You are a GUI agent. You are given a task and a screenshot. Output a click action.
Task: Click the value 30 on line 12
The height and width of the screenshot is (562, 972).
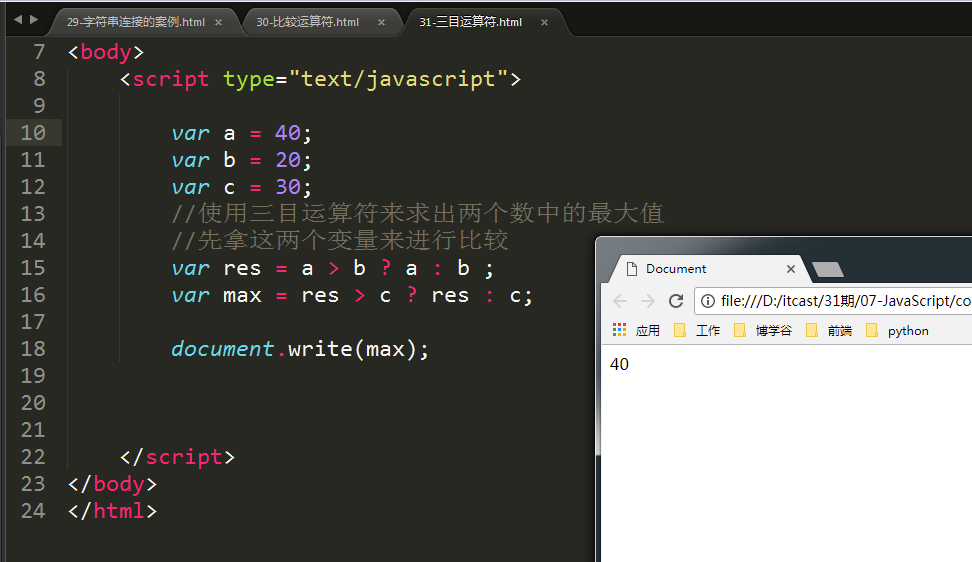point(288,187)
